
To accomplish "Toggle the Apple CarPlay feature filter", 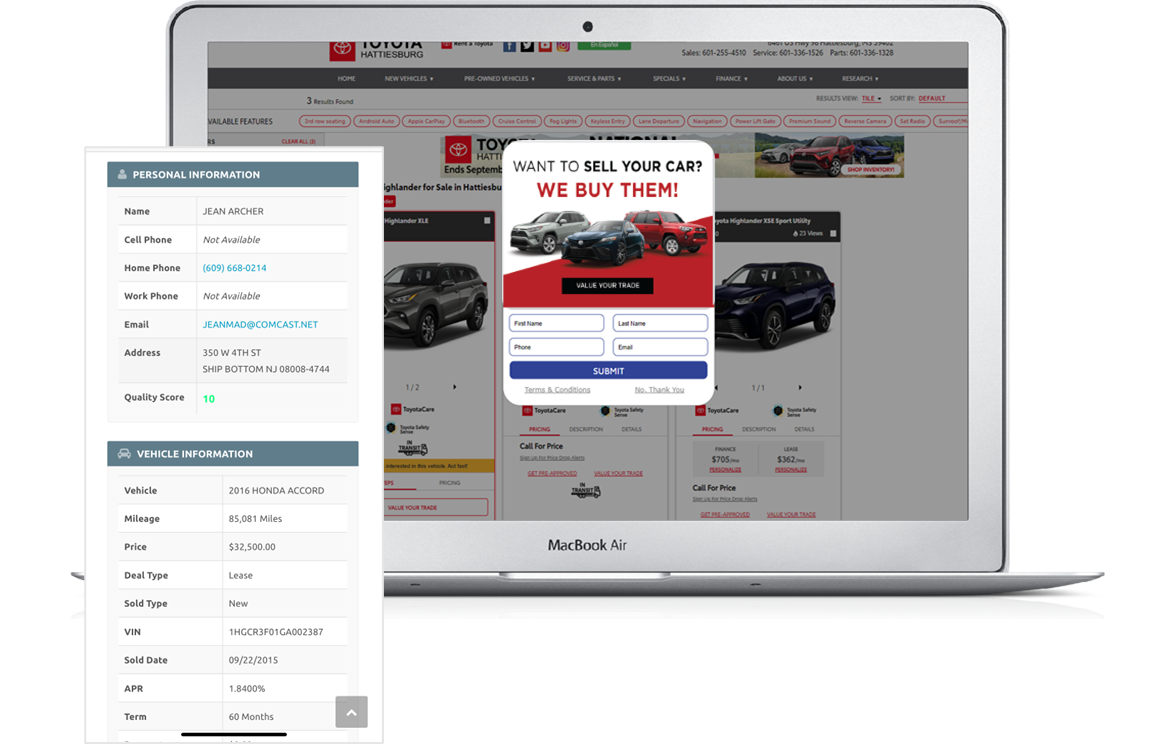I will [426, 121].
